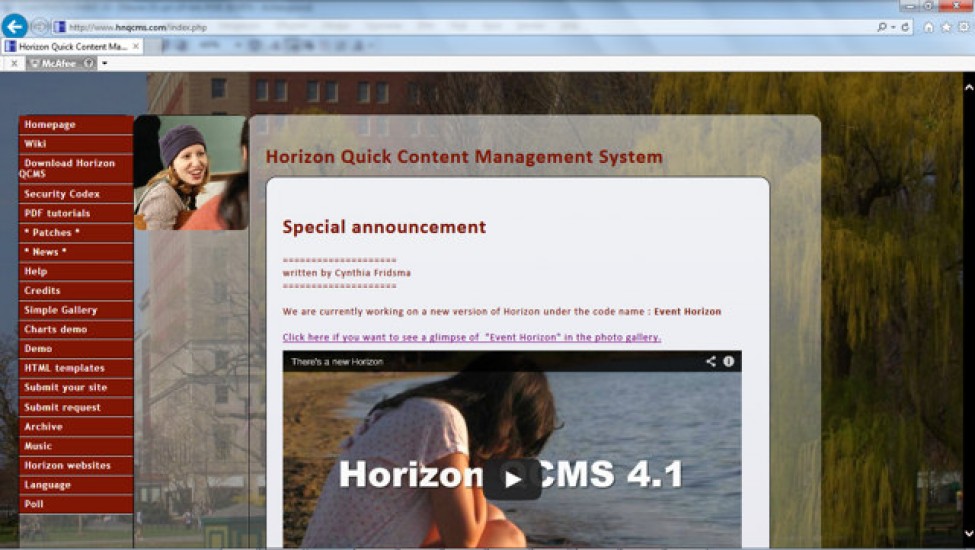This screenshot has height=550, width=975.
Task: Open the Submit request menu item
Action: 76,407
